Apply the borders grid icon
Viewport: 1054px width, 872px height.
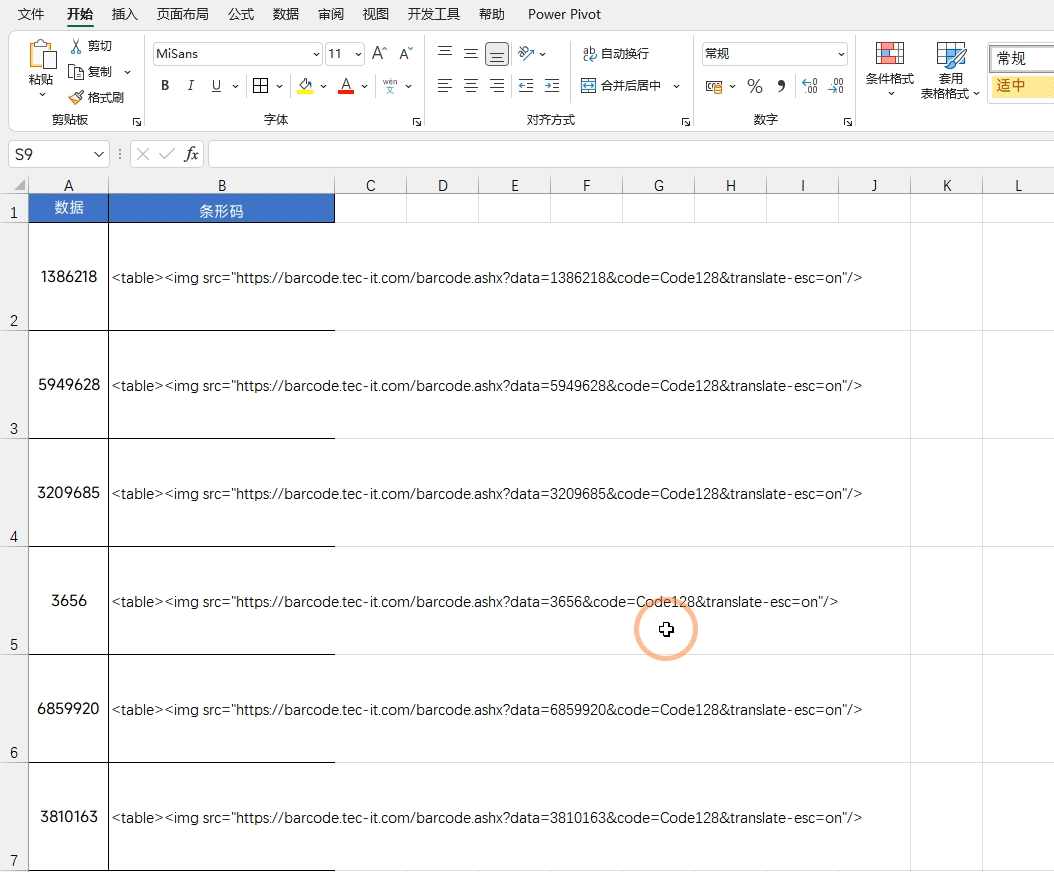click(260, 85)
